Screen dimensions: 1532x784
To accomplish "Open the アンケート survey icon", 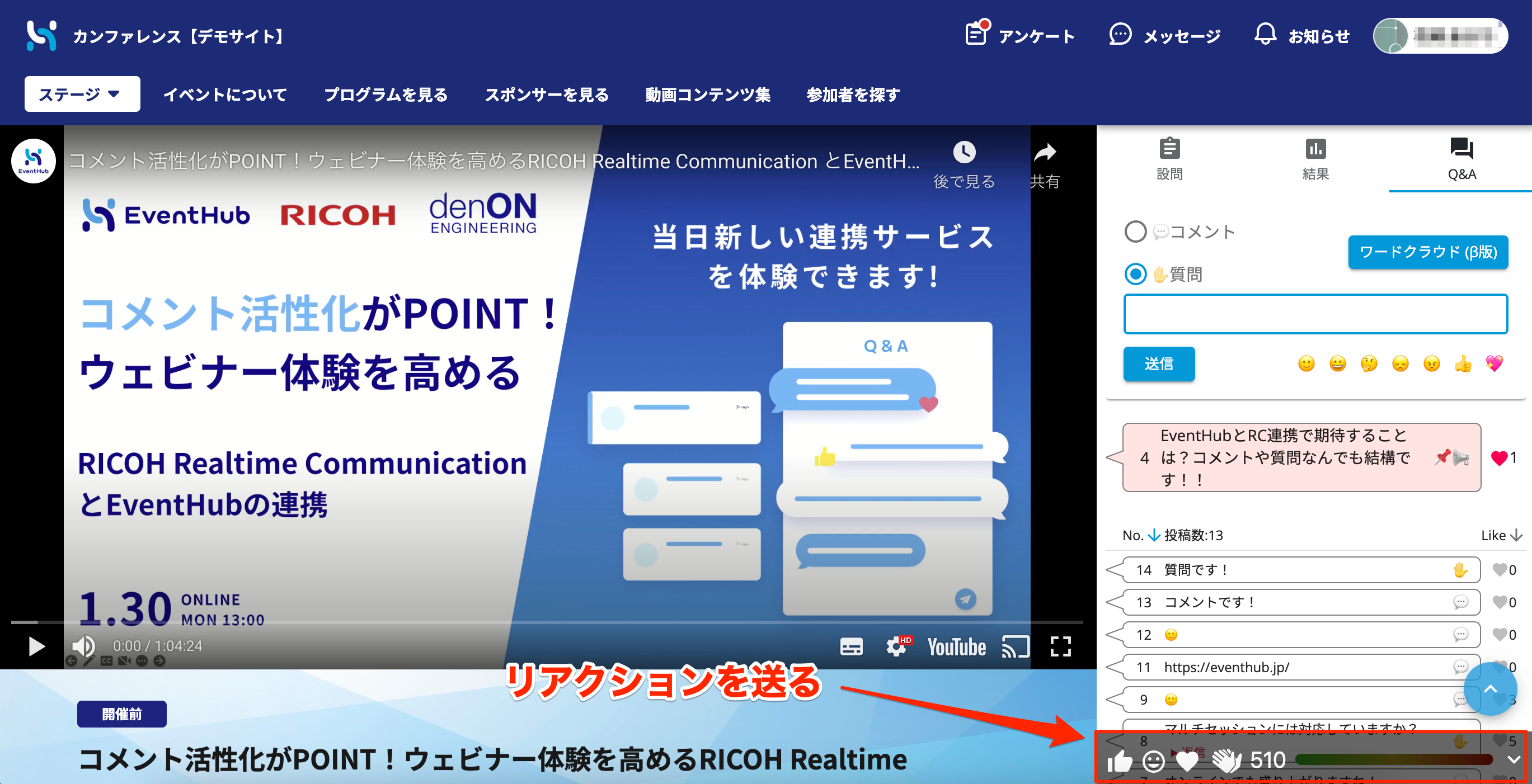I will [976, 34].
